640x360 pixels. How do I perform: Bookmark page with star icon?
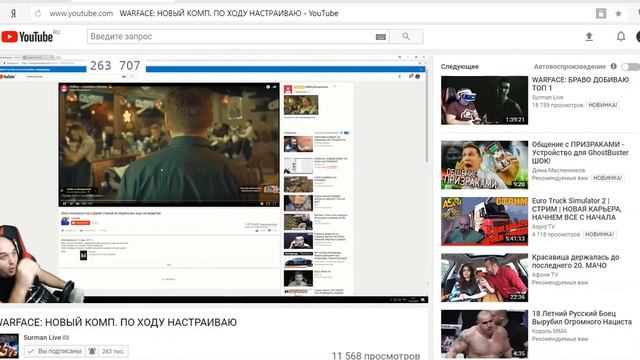click(x=618, y=13)
